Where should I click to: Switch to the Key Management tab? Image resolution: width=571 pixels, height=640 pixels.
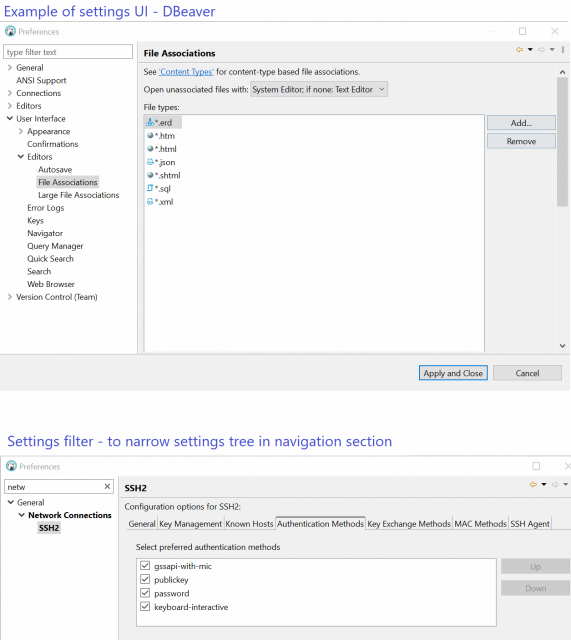(190, 524)
